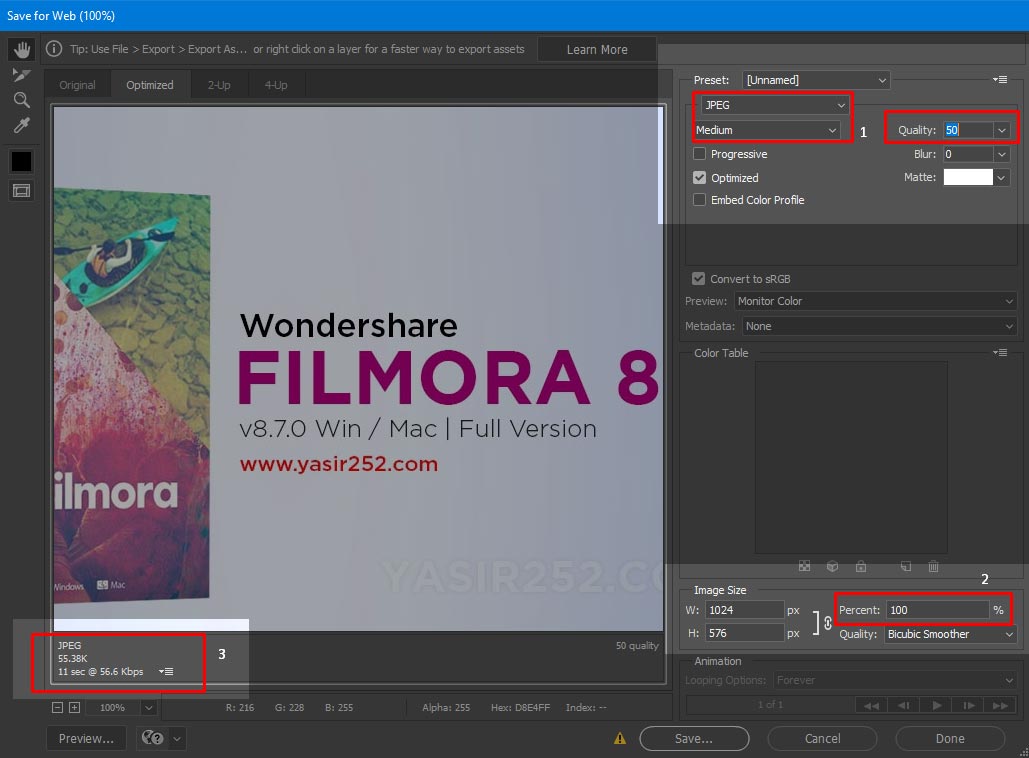Toggle Slices Visibility in the toolbar

tap(22, 190)
